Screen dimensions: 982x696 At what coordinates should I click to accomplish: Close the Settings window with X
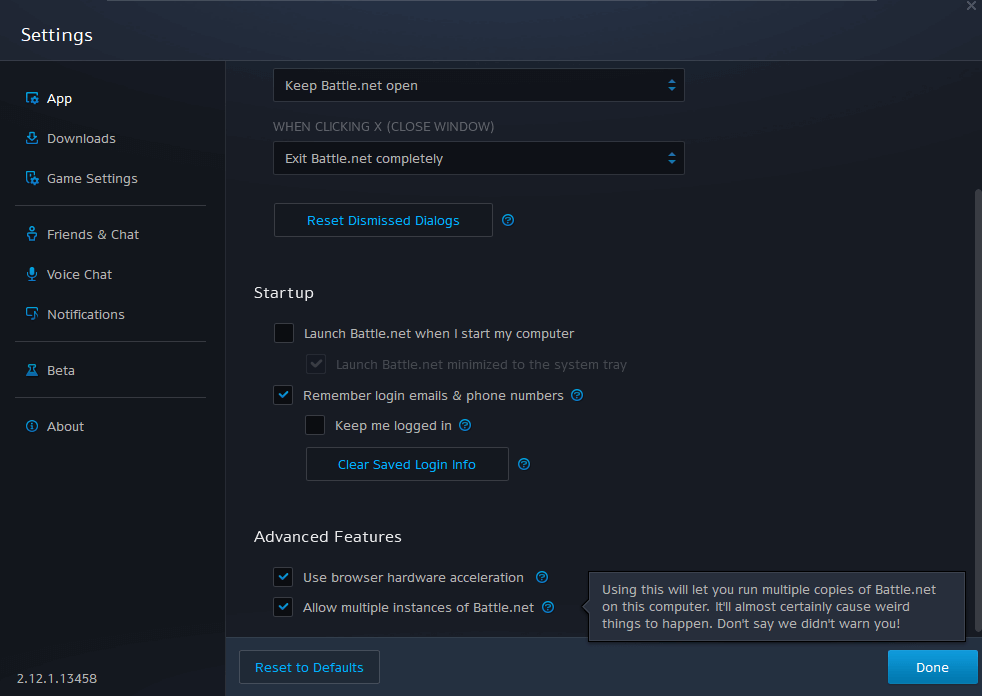tap(971, 6)
